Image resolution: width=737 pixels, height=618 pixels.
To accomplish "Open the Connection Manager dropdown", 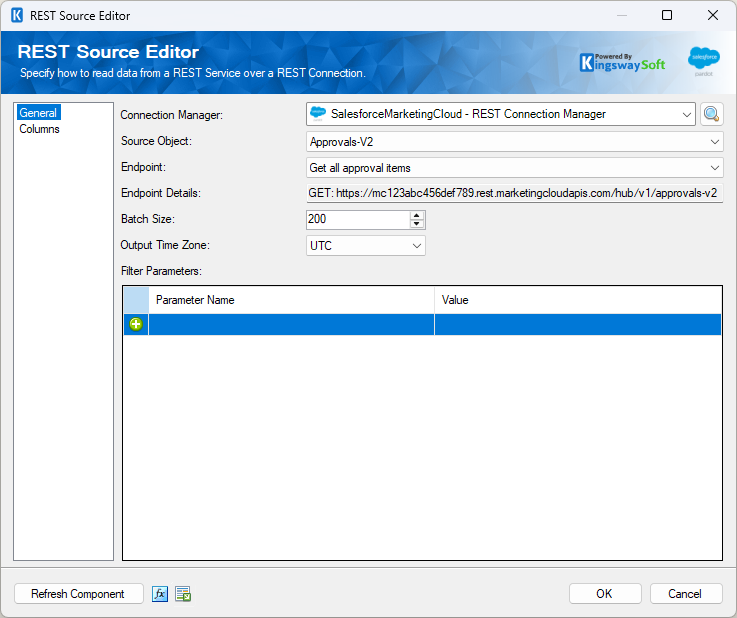I will click(x=687, y=115).
